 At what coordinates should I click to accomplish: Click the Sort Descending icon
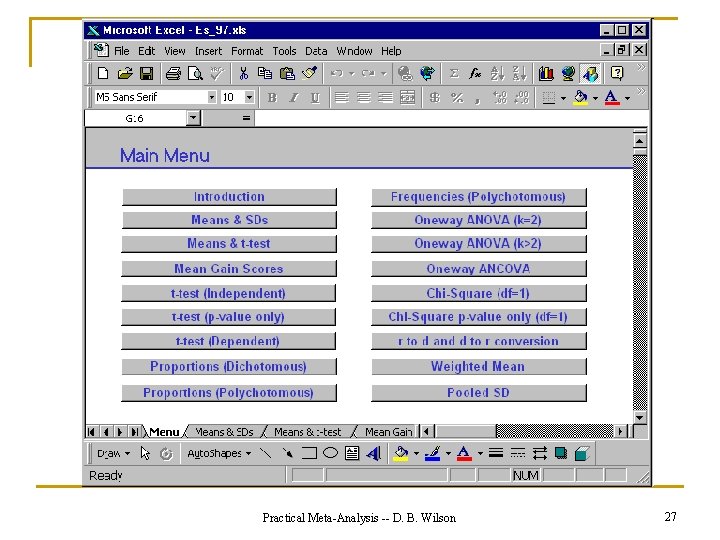(x=520, y=73)
